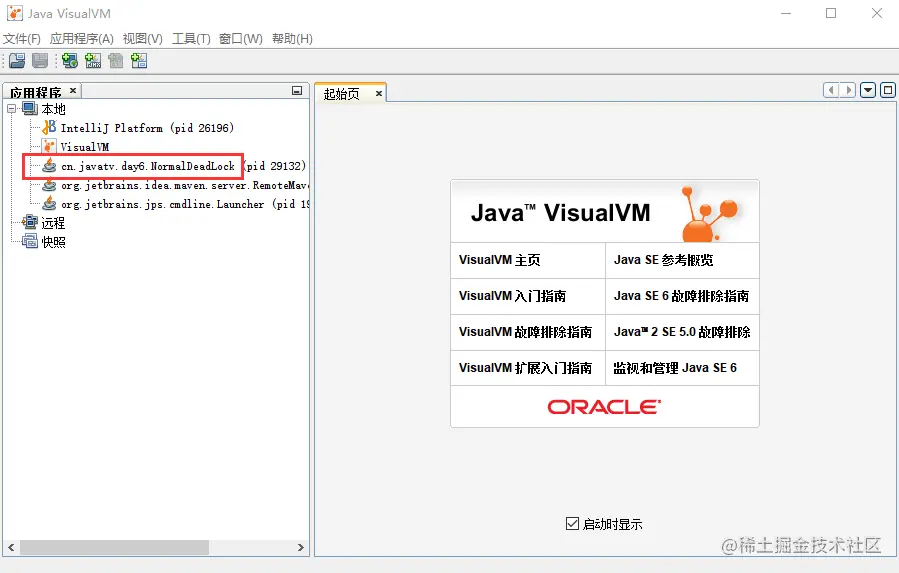Click the Java icon for jps.cmdline.Launcher
The image size is (899, 573).
coord(49,204)
